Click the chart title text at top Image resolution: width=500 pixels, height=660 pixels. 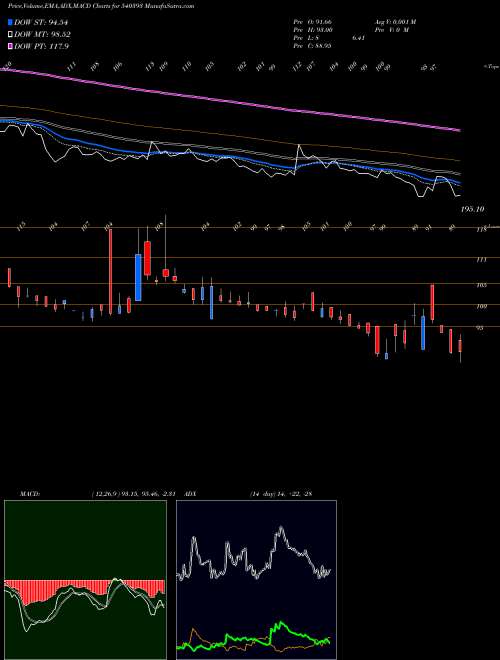101,6
